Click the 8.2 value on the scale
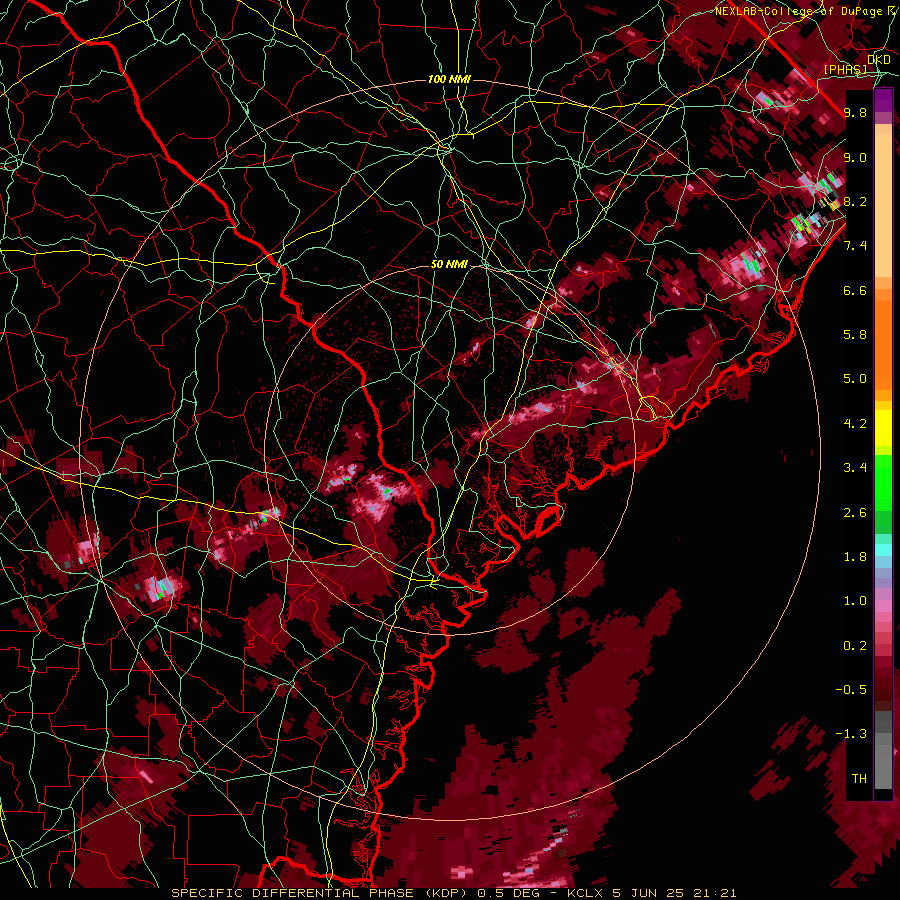The image size is (900, 900). point(855,201)
